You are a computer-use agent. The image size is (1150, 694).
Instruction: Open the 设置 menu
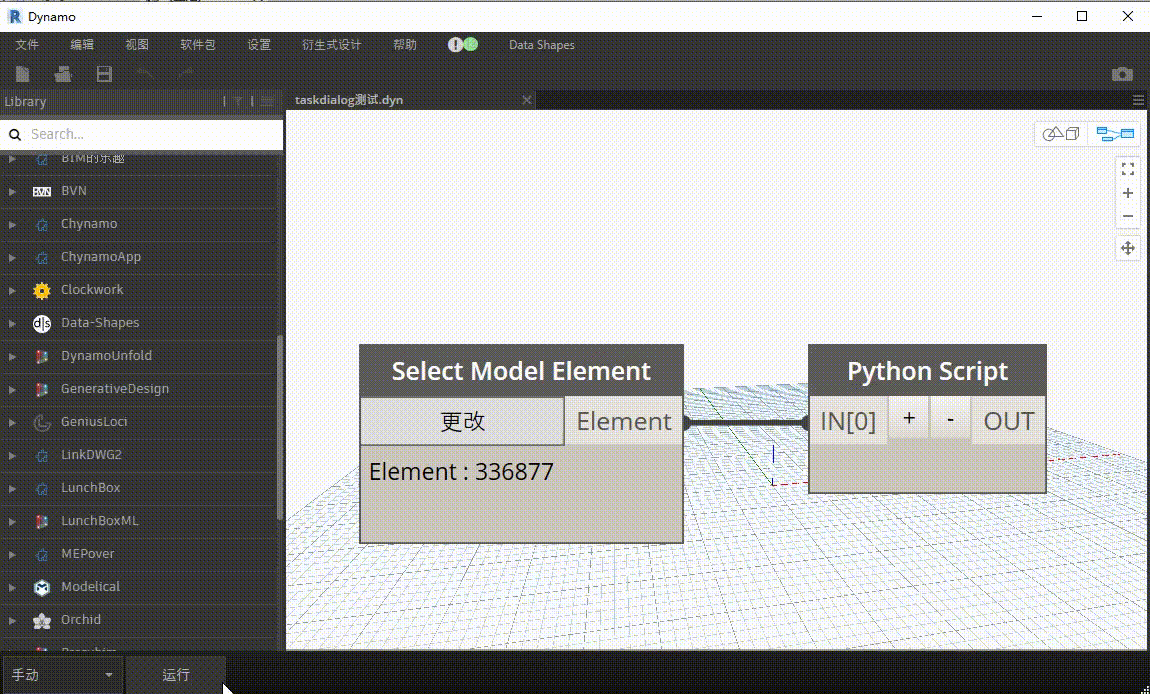point(259,45)
